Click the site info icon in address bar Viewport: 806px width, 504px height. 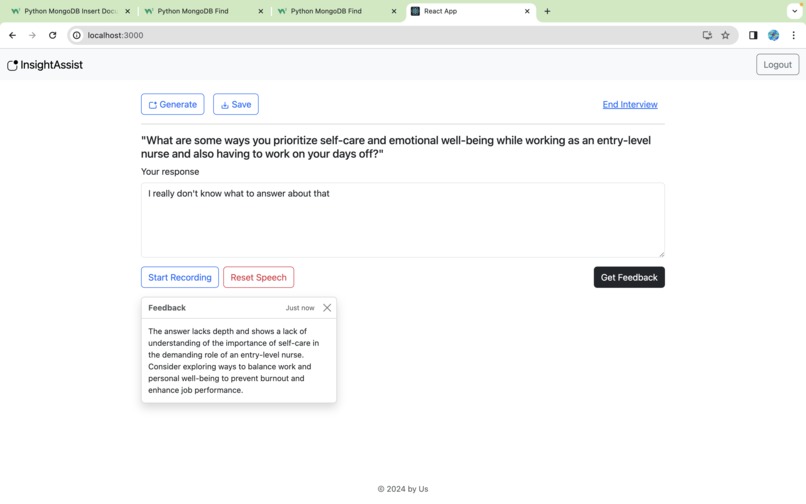(x=77, y=35)
